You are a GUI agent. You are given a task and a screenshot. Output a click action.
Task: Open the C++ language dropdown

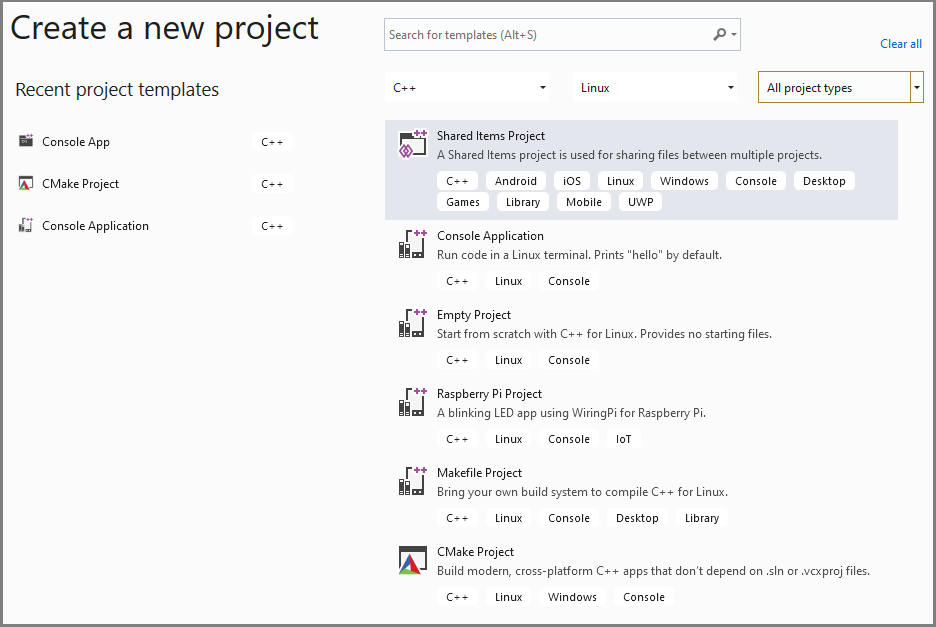(467, 87)
